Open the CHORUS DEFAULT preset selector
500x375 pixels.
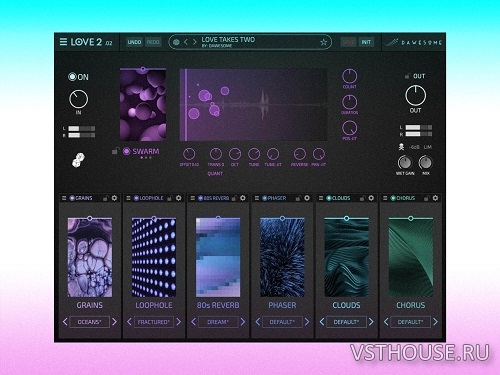[x=410, y=322]
